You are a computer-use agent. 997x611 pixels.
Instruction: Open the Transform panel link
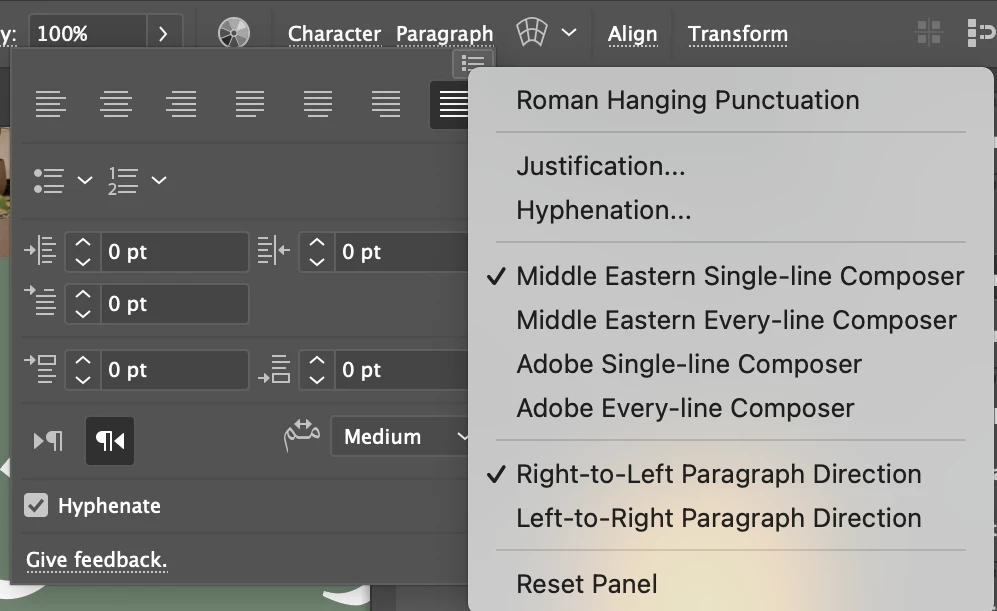click(737, 33)
